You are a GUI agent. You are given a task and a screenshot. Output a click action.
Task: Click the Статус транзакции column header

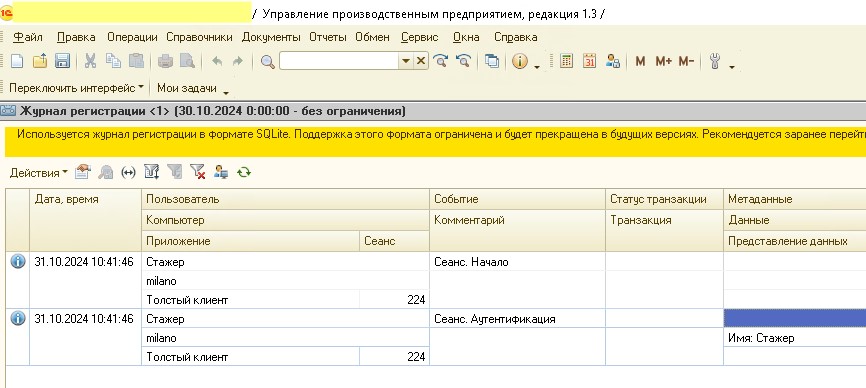click(664, 199)
